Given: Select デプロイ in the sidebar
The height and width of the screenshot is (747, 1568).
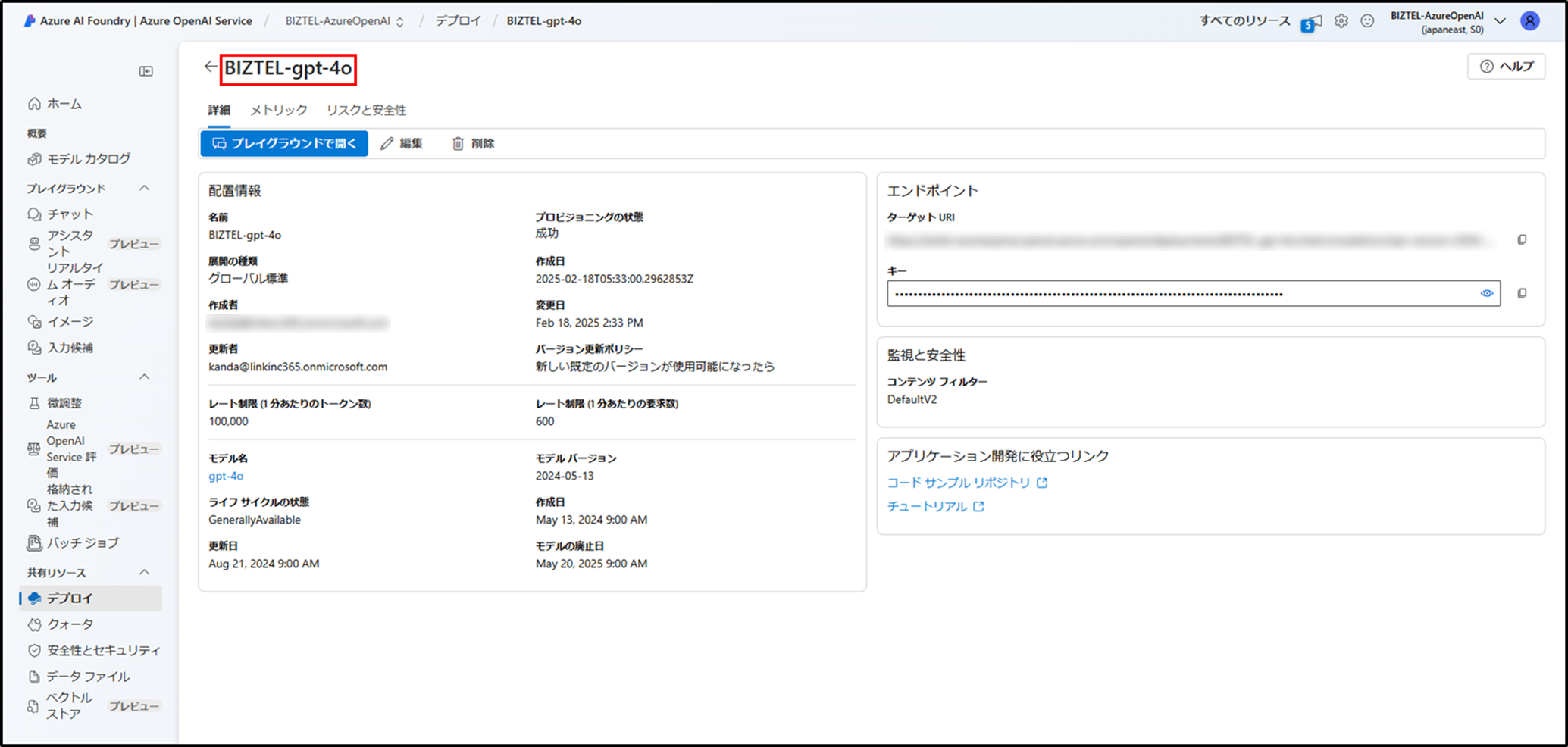Looking at the screenshot, I should (92, 599).
